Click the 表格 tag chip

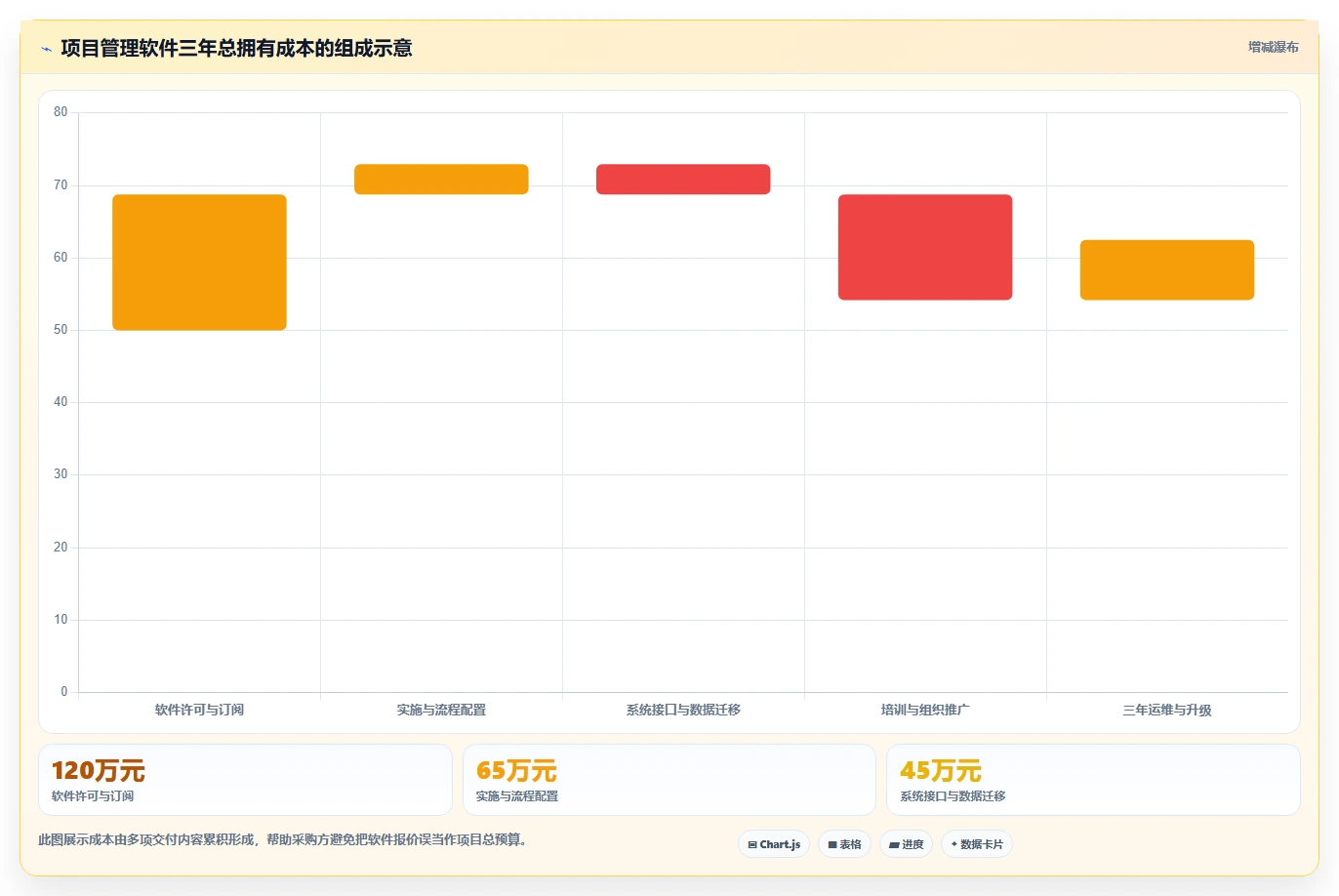click(x=844, y=844)
